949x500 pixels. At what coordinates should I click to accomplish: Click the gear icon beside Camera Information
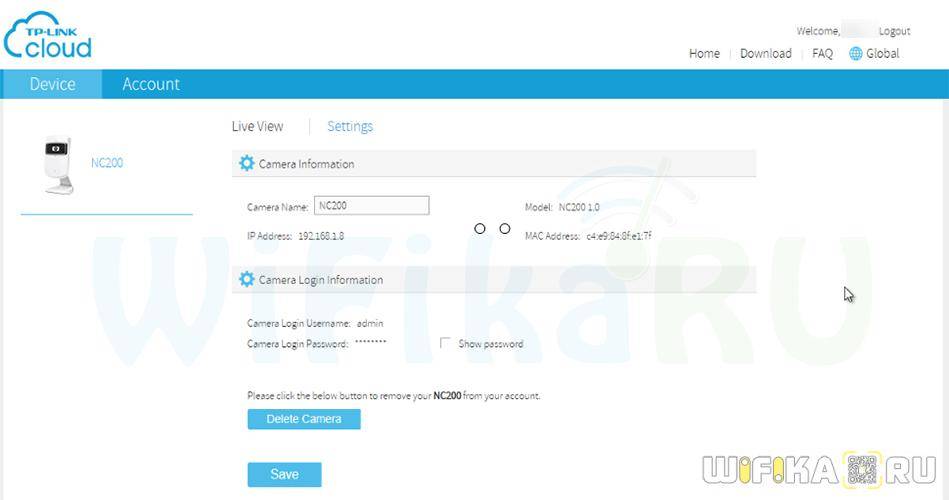[x=246, y=163]
